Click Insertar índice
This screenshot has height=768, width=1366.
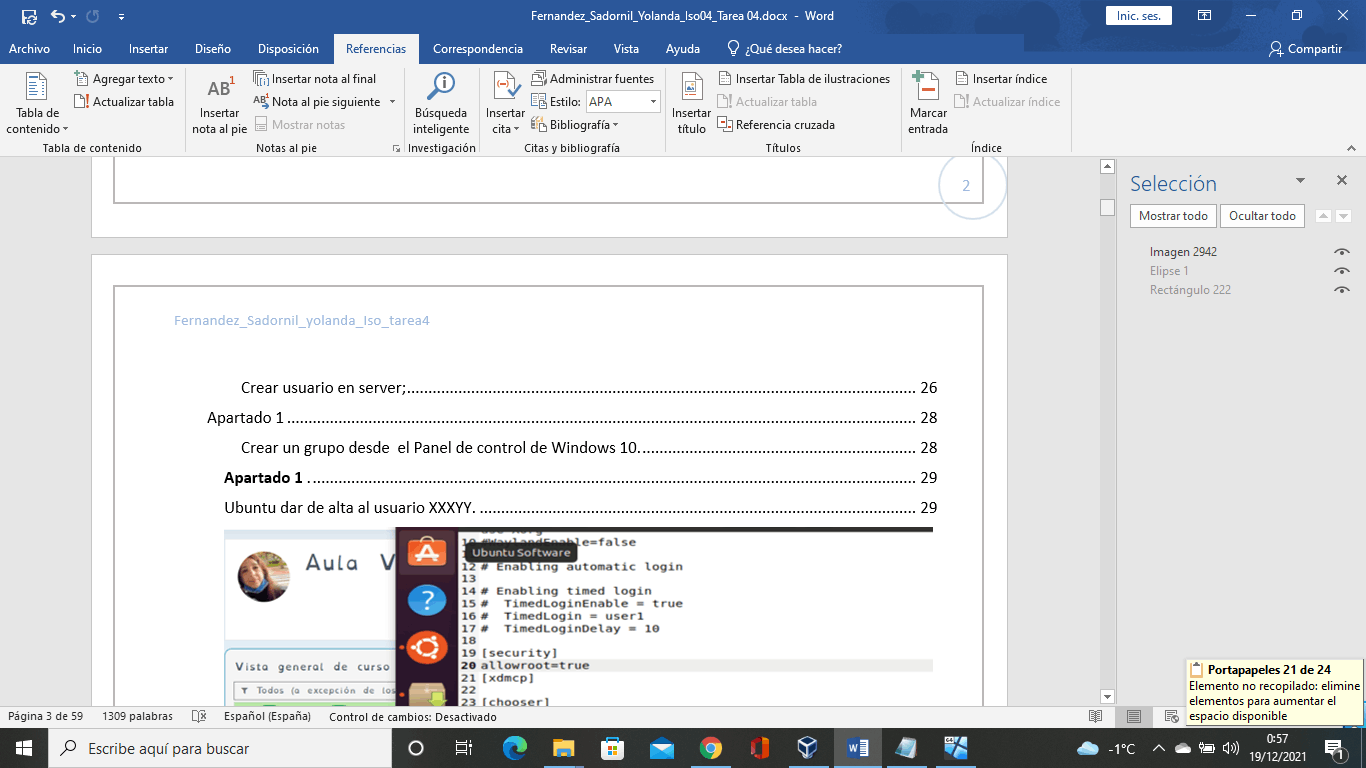(1001, 79)
